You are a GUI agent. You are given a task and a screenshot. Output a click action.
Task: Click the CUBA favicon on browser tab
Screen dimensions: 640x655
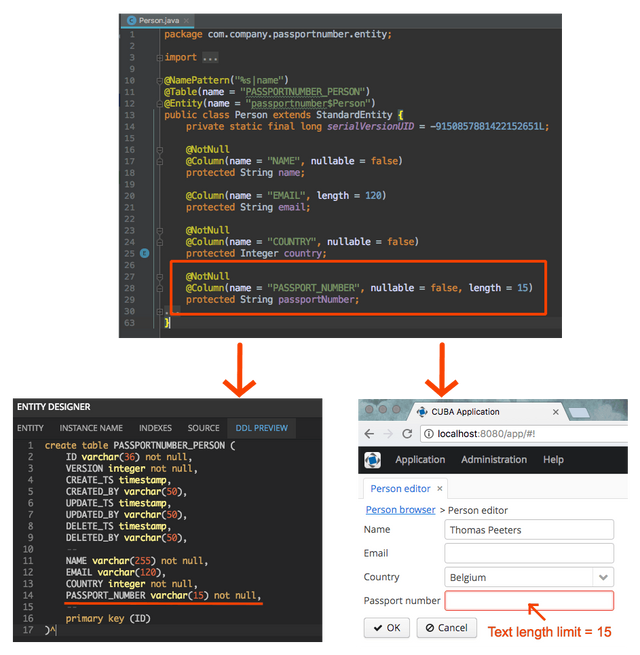(422, 412)
